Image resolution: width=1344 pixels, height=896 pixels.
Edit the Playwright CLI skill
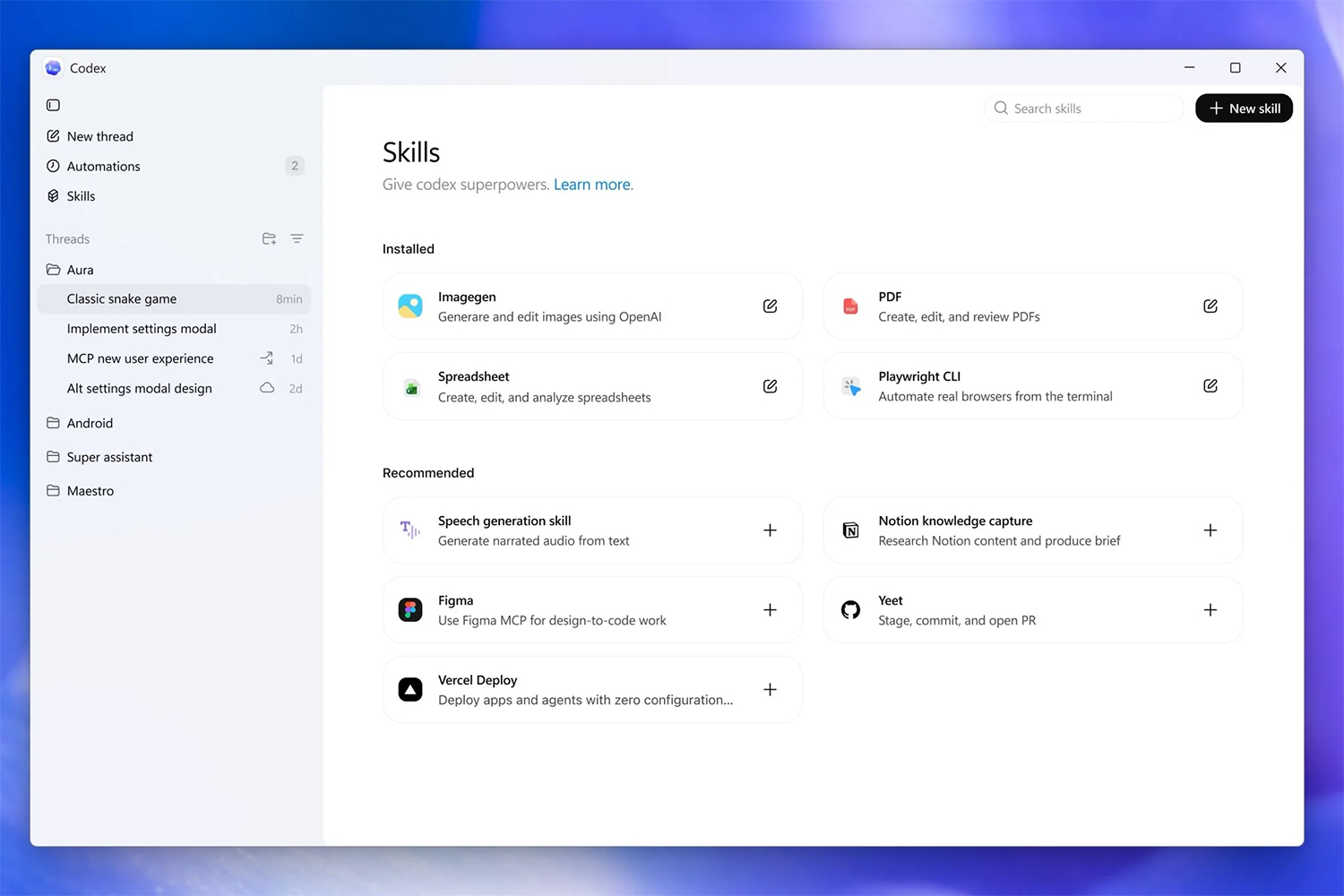(1210, 385)
